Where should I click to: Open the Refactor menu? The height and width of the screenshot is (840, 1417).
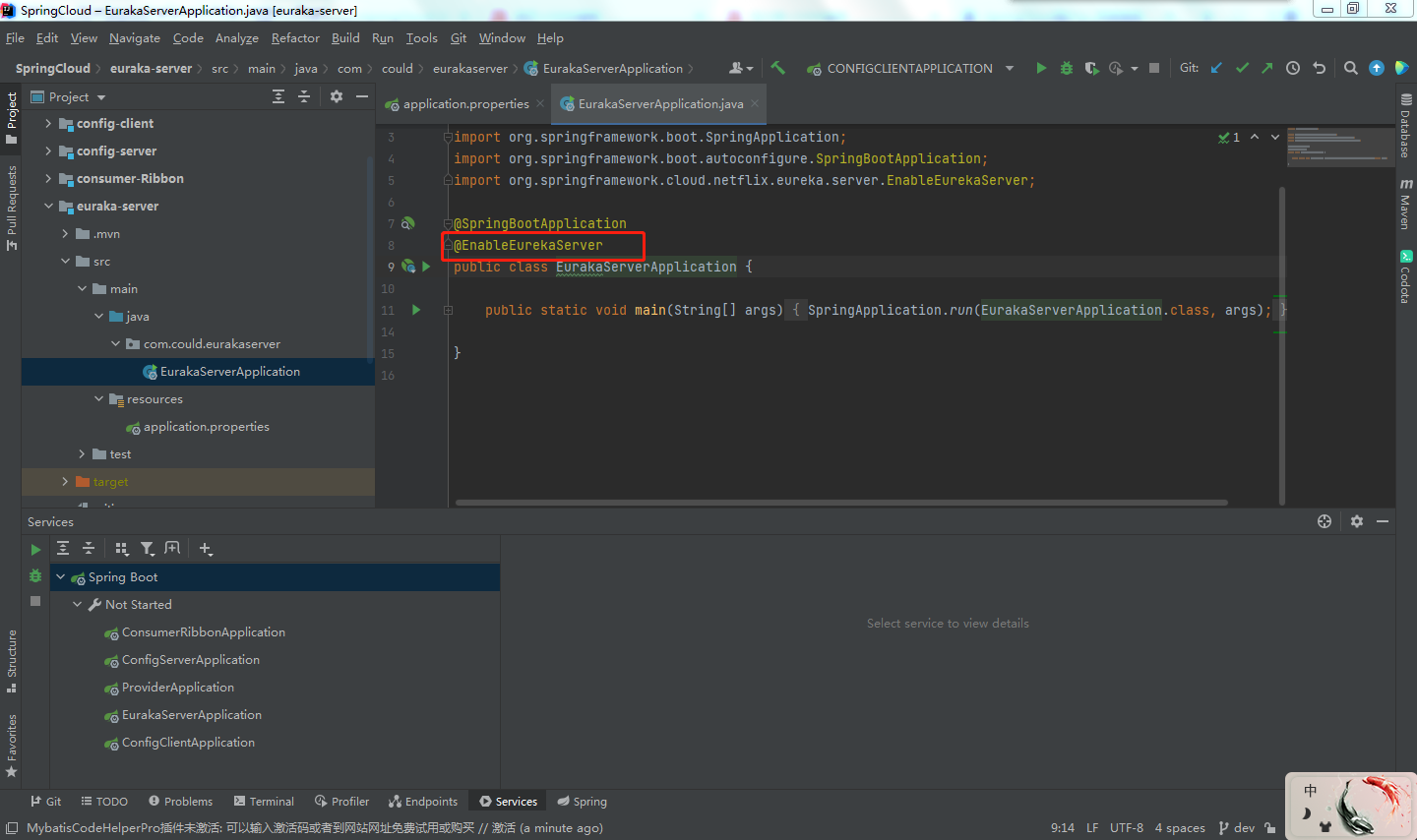tap(295, 38)
